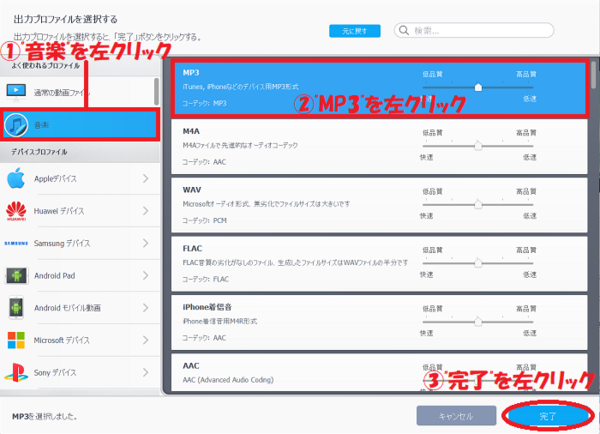Expand the Huawei デバイス chevron arrow
The width and height of the screenshot is (600, 434).
click(145, 211)
